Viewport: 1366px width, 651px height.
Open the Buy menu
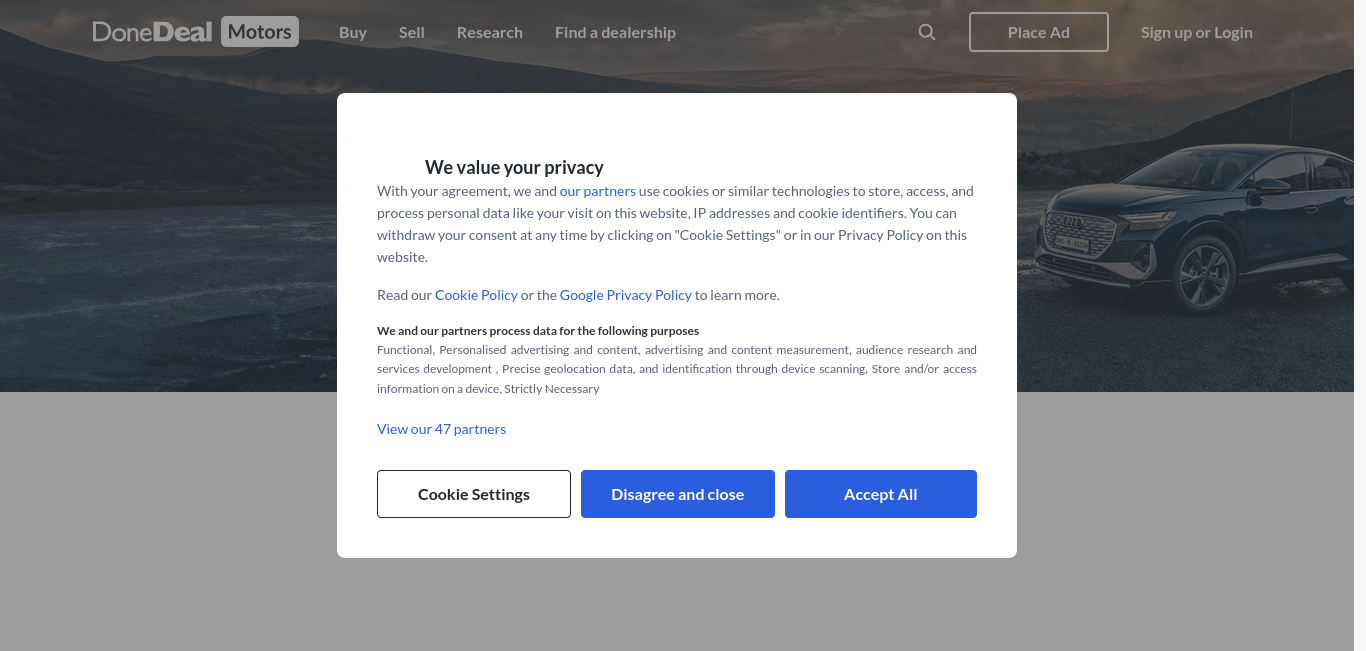click(353, 32)
